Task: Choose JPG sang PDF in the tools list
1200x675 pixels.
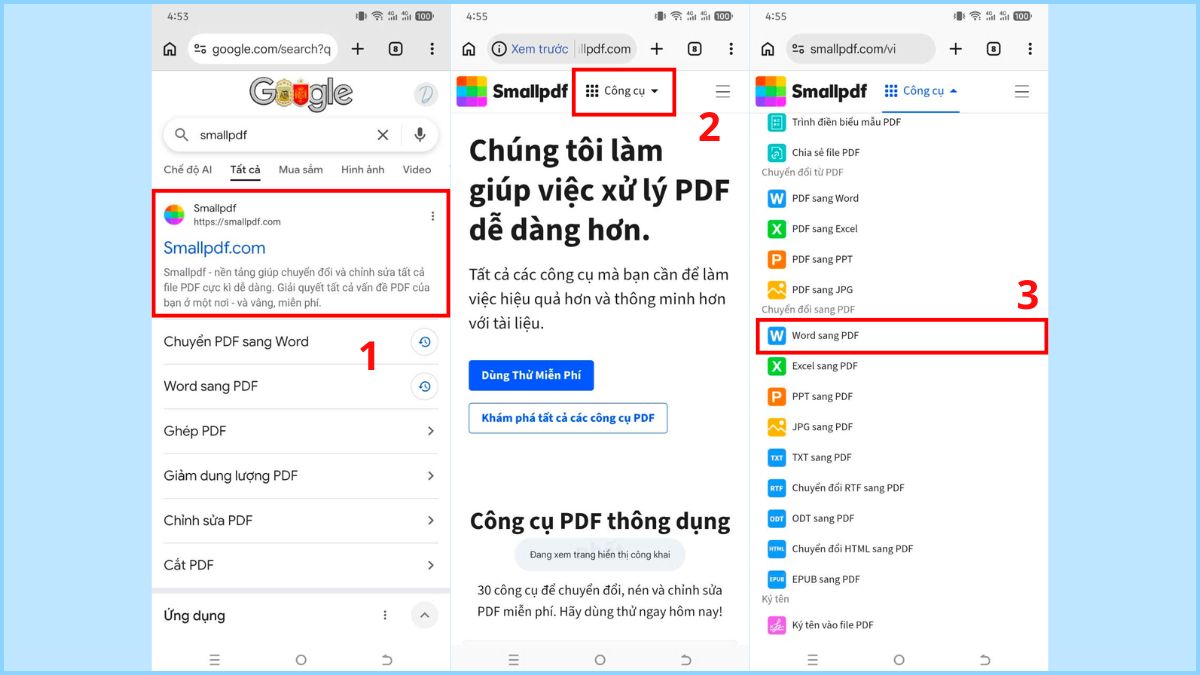Action: pyautogui.click(x=811, y=427)
